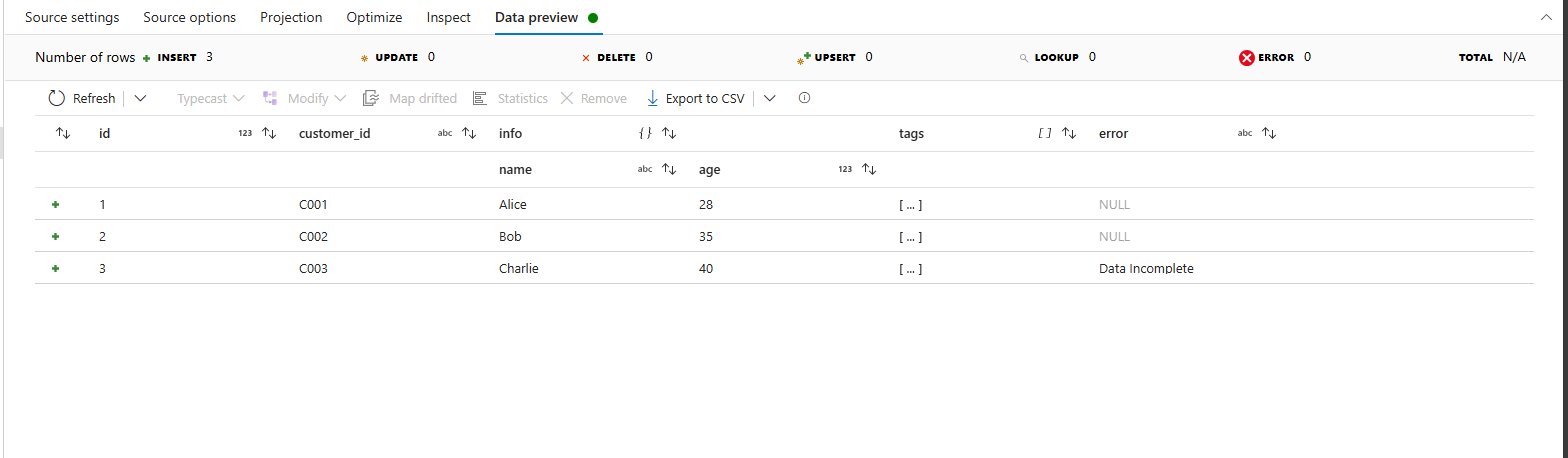Open the Projection tab
This screenshot has width=1568, height=458.
[x=291, y=18]
